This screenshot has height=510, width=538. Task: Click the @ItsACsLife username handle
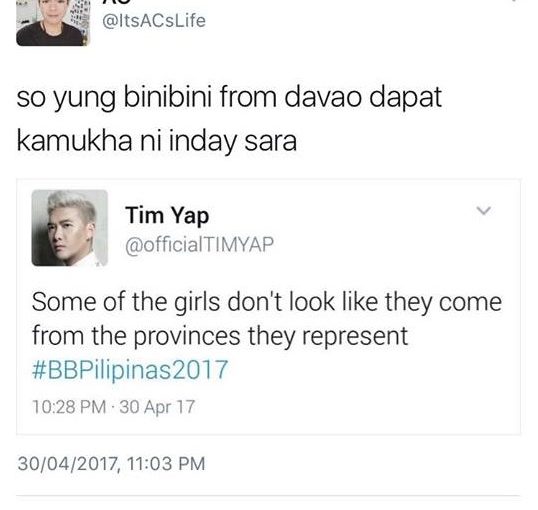154,21
